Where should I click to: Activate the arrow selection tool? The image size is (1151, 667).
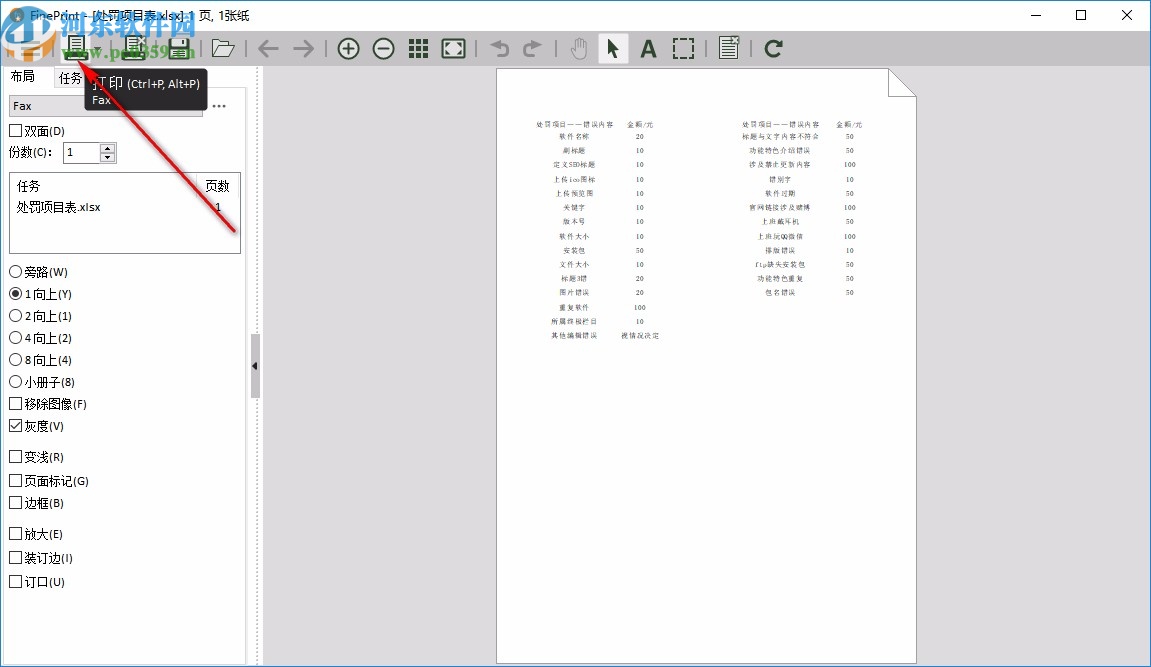(x=613, y=47)
